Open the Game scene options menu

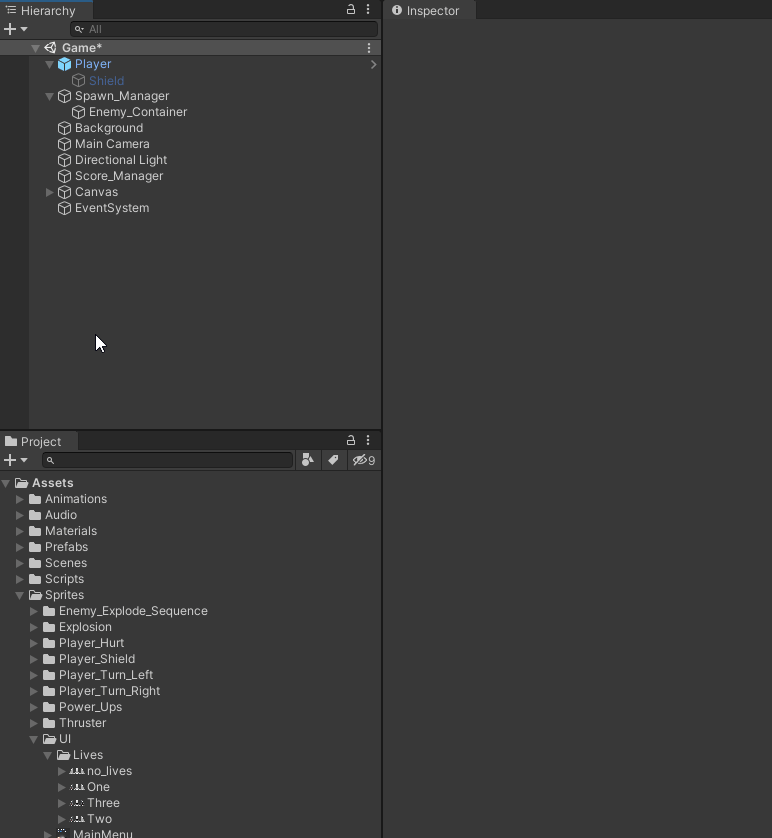tap(369, 48)
